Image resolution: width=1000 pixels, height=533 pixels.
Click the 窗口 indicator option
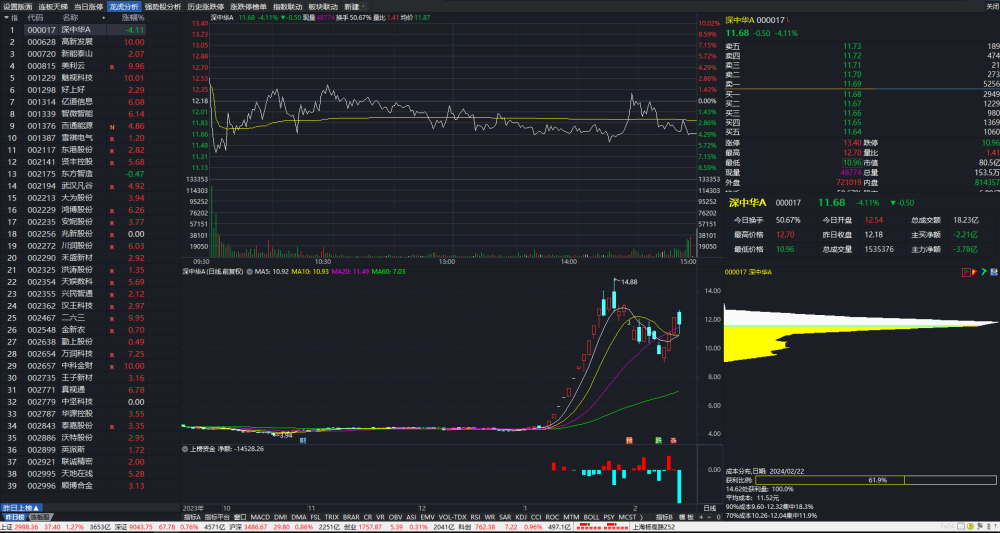point(240,516)
